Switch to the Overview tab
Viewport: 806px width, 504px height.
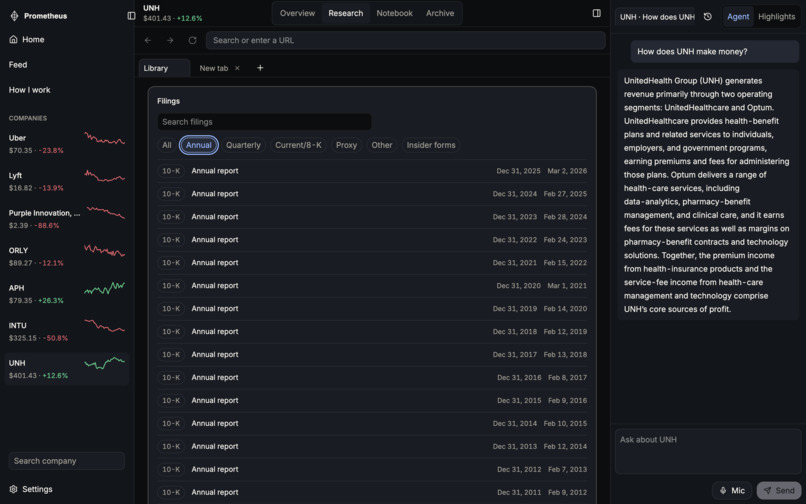297,13
